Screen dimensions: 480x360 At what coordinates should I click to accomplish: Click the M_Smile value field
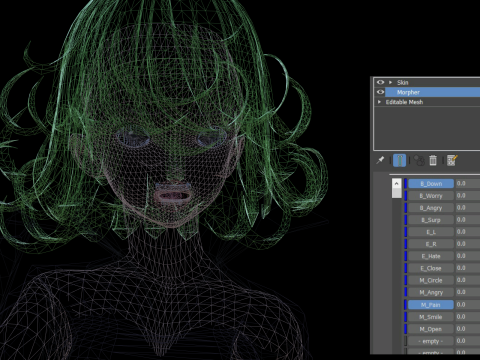point(468,317)
